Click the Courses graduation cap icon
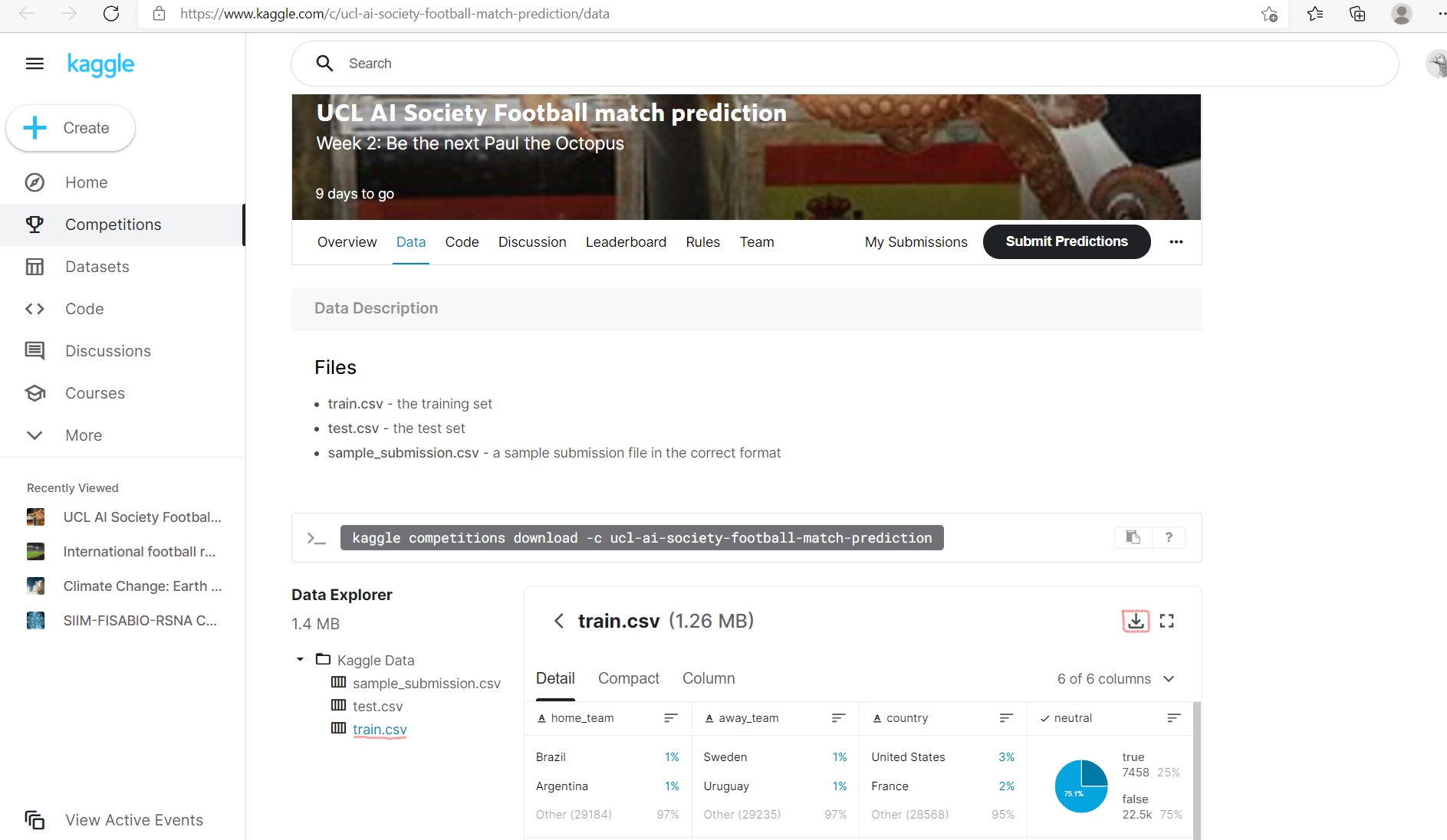 (x=35, y=393)
